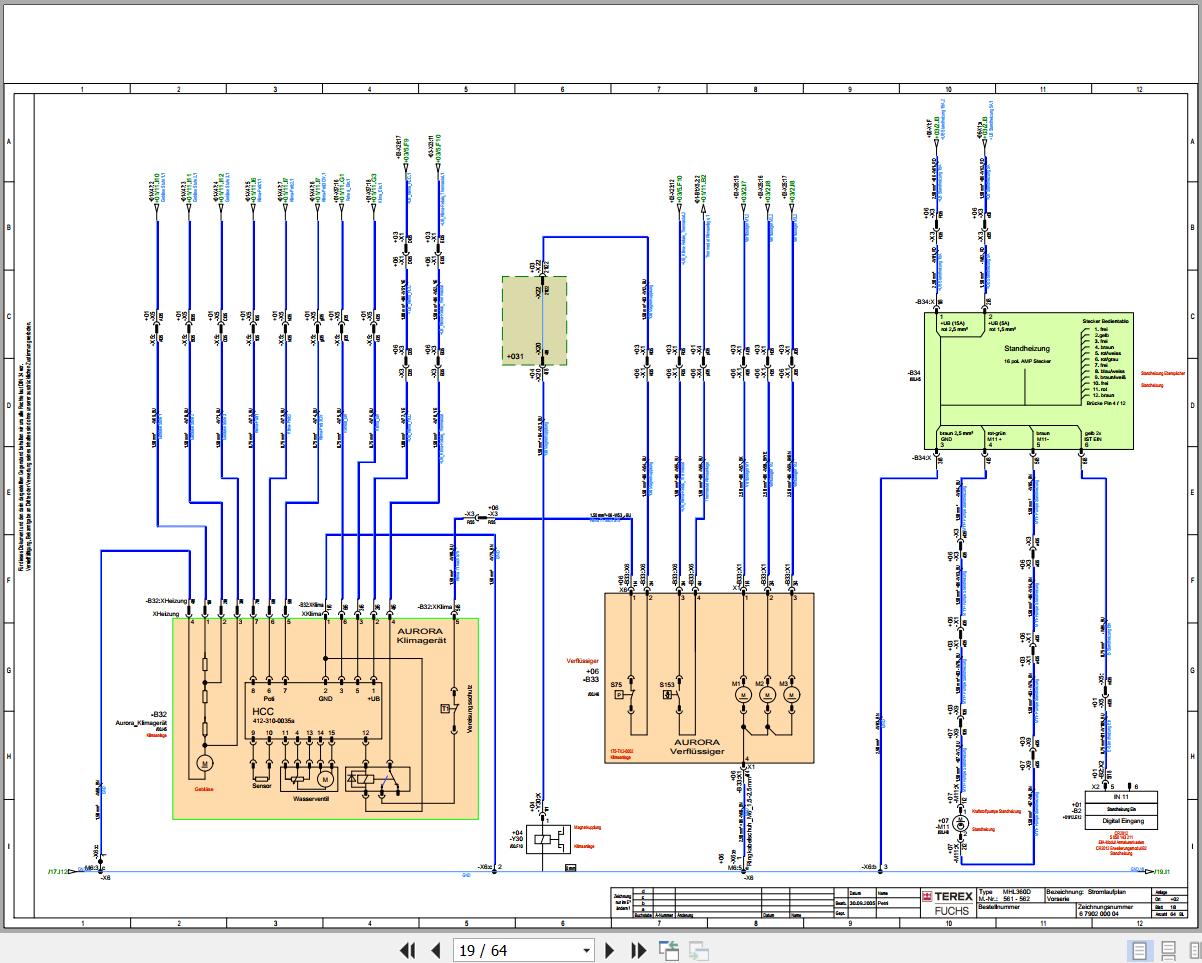Switch to single page view
This screenshot has width=1202, height=963.
[x=1138, y=950]
